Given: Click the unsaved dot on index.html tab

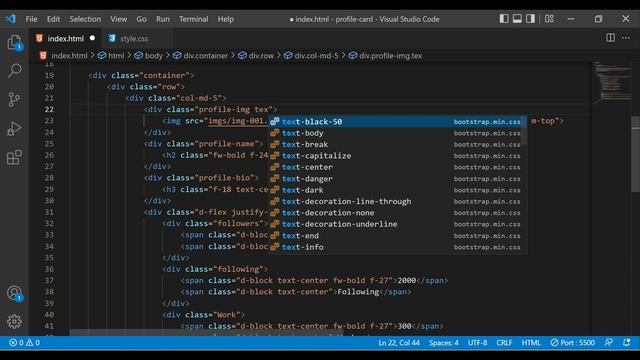Looking at the screenshot, I should click(x=92, y=38).
